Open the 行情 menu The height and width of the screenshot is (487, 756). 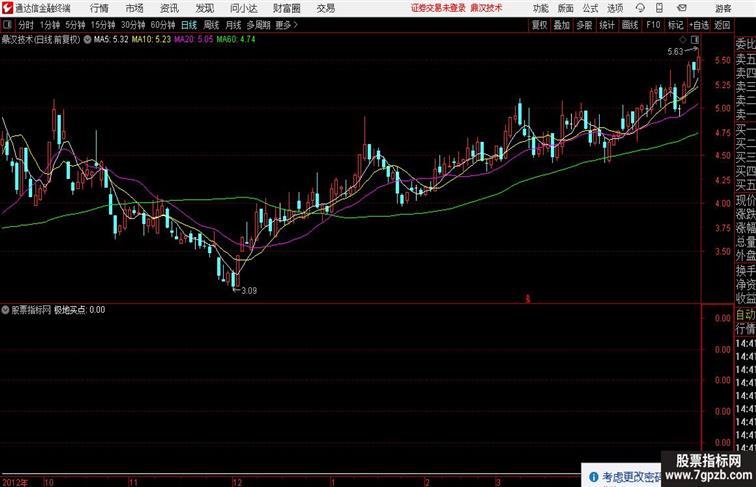99,8
